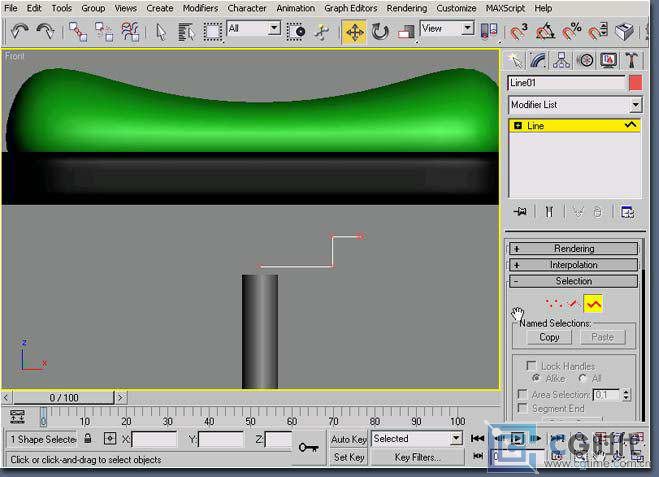Open the File menu
The height and width of the screenshot is (477, 659).
click(11, 8)
